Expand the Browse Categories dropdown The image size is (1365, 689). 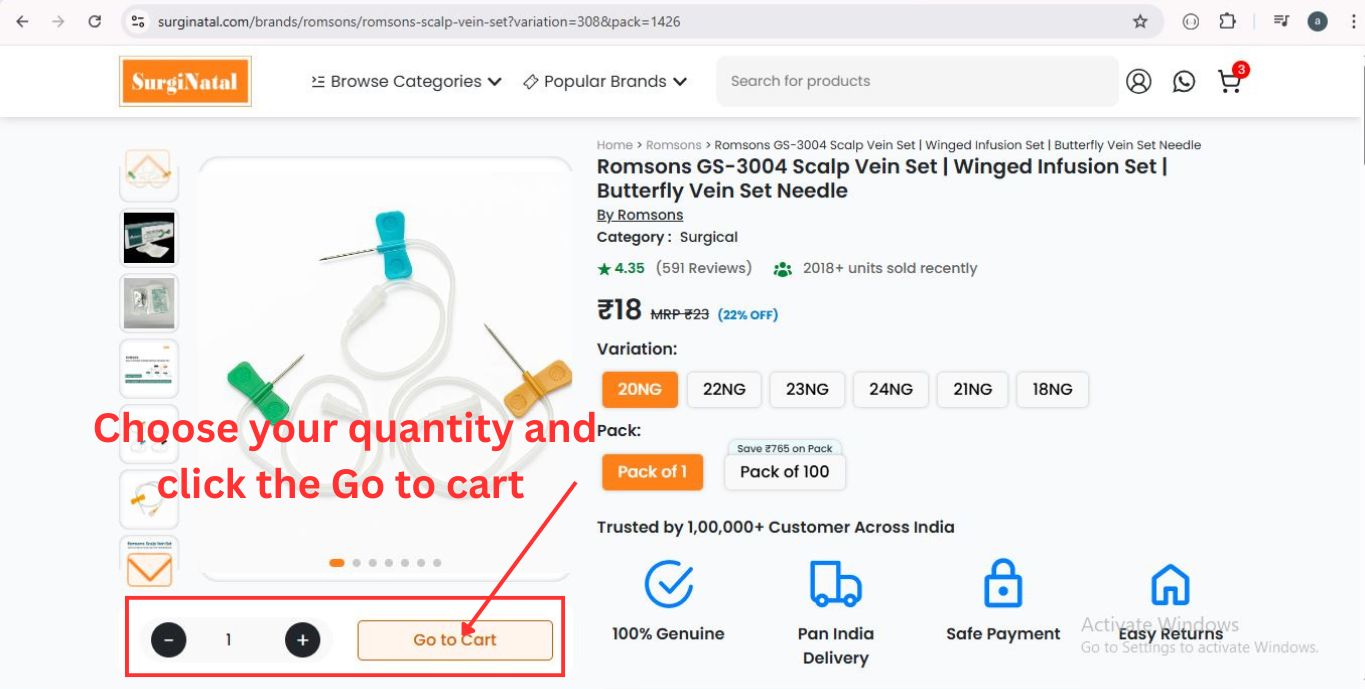(406, 82)
